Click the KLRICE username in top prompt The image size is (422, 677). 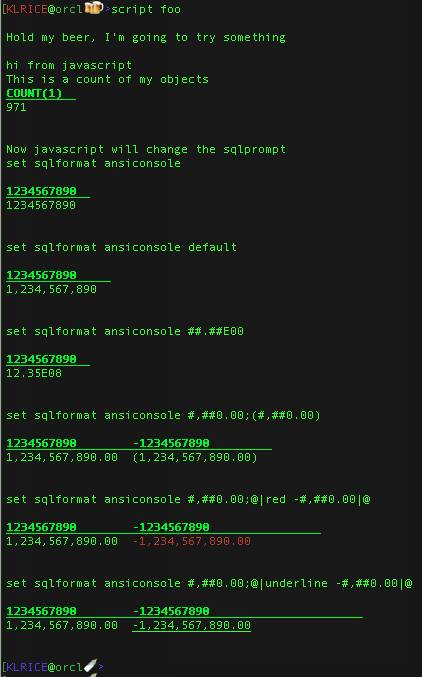(x=27, y=9)
